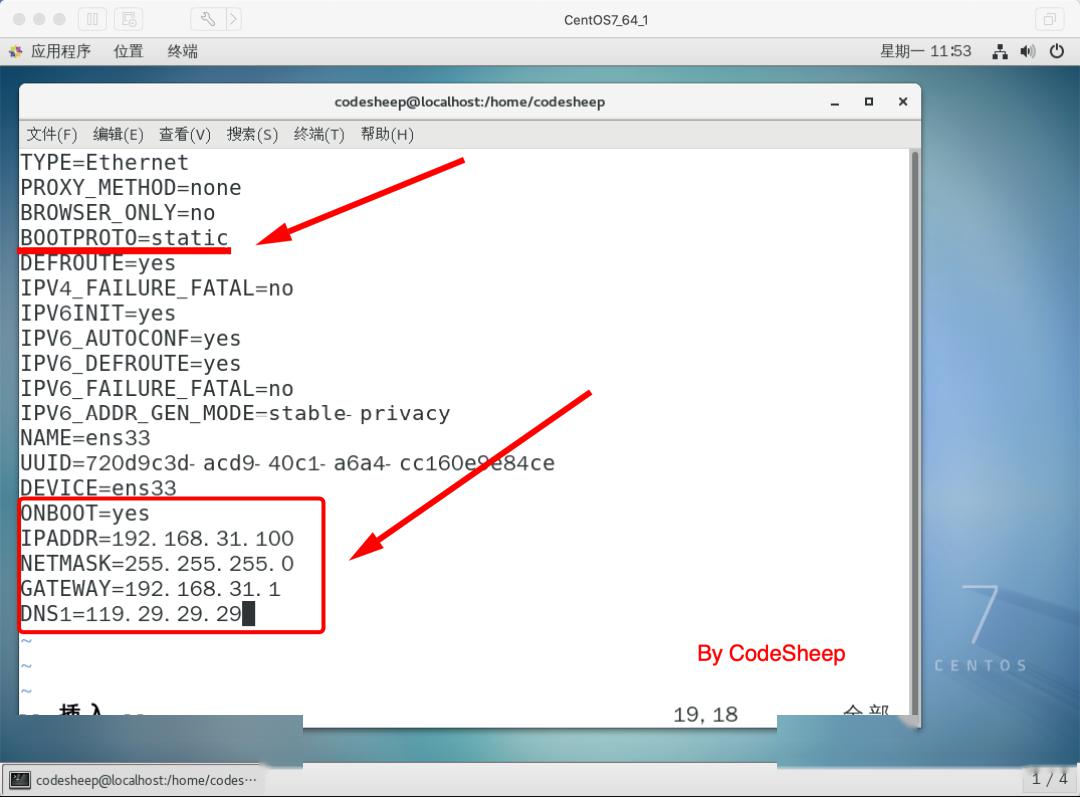The height and width of the screenshot is (797, 1080).
Task: Click the IPV6_FAILURE_FATAL=no line
Action: [x=157, y=389]
